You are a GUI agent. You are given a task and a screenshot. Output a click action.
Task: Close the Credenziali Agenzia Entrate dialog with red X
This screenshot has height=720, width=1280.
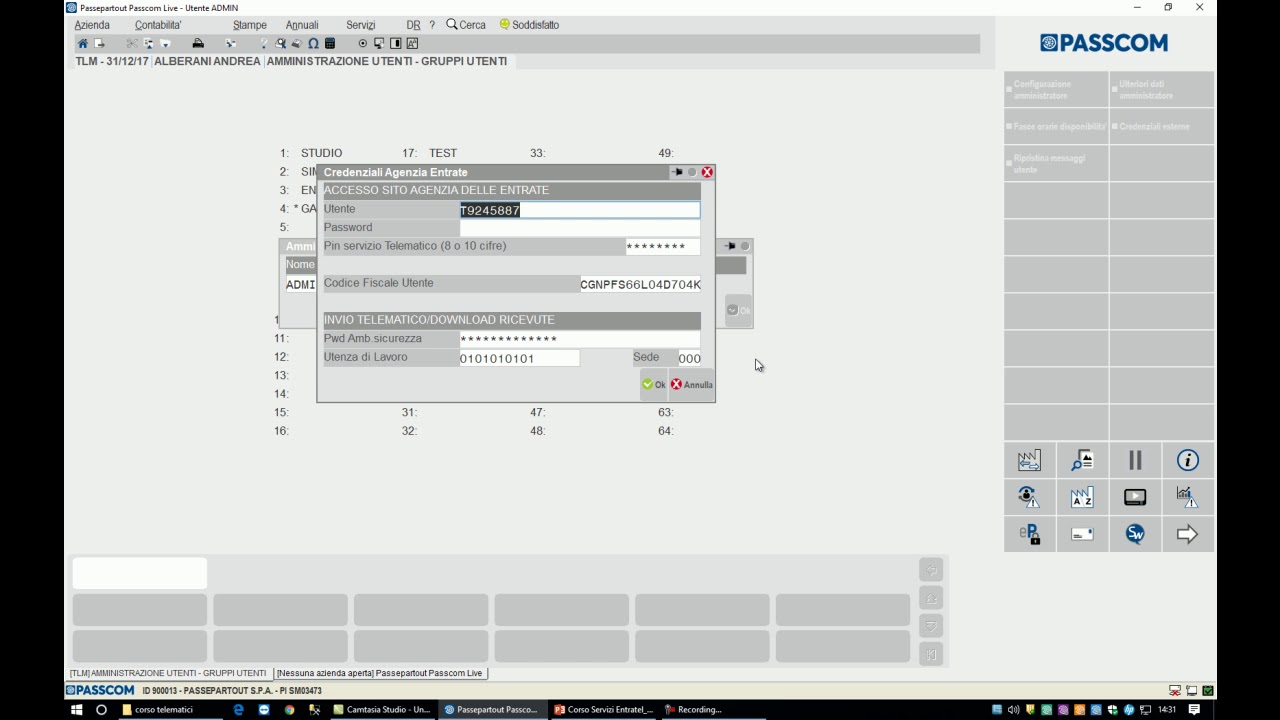coord(707,172)
